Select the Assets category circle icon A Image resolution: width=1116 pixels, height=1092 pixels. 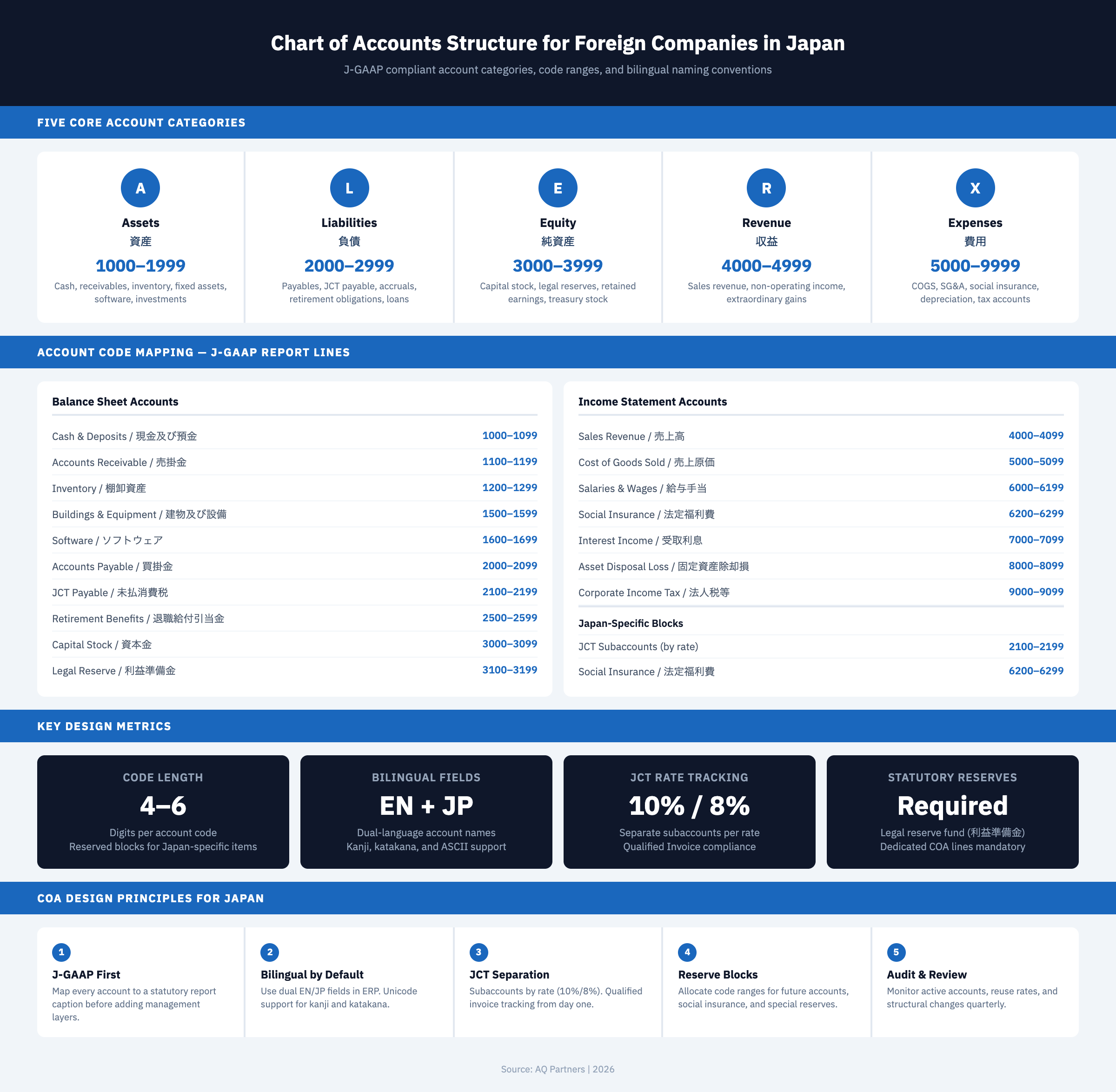(x=140, y=187)
